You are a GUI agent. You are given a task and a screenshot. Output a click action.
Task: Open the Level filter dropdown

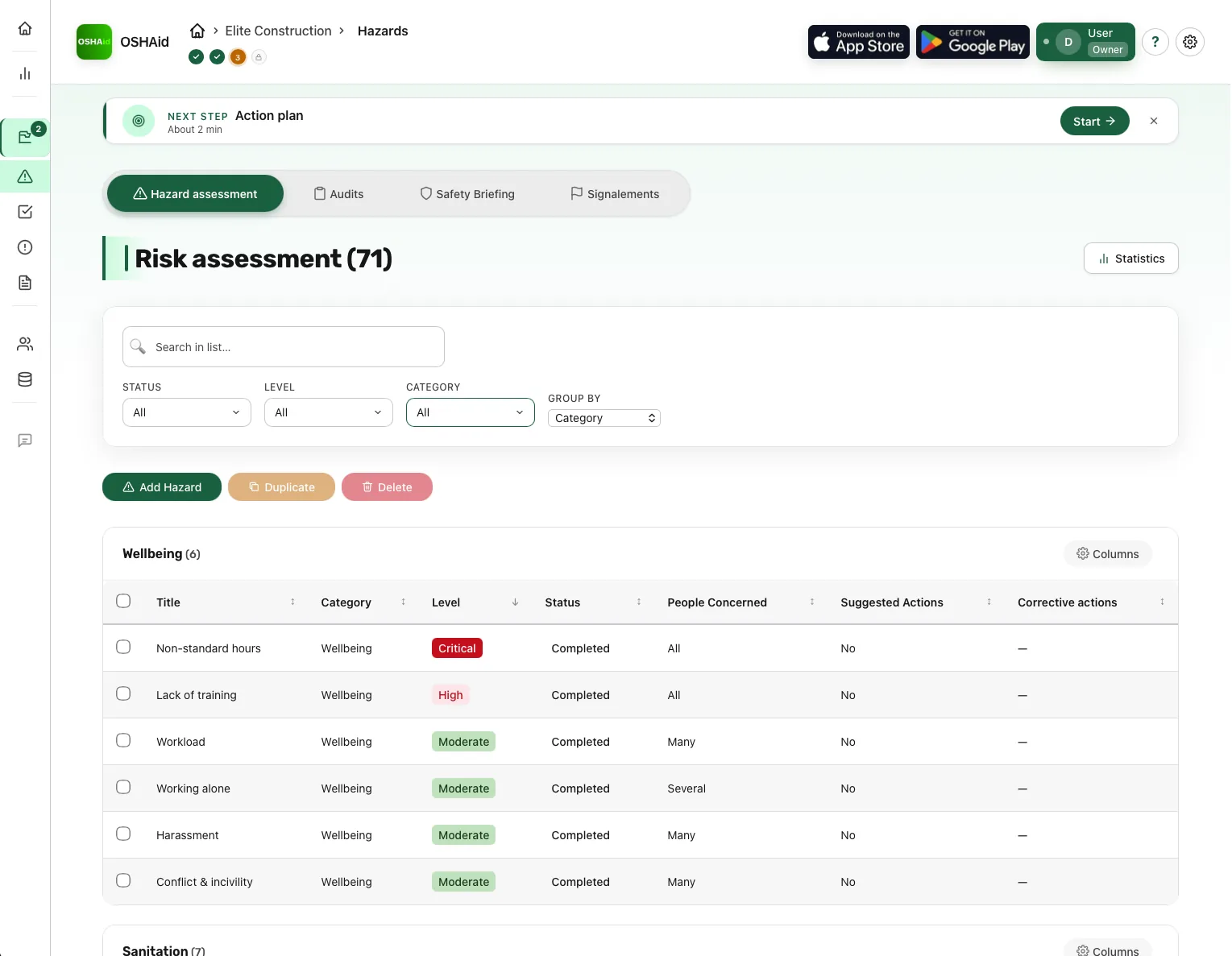(329, 412)
